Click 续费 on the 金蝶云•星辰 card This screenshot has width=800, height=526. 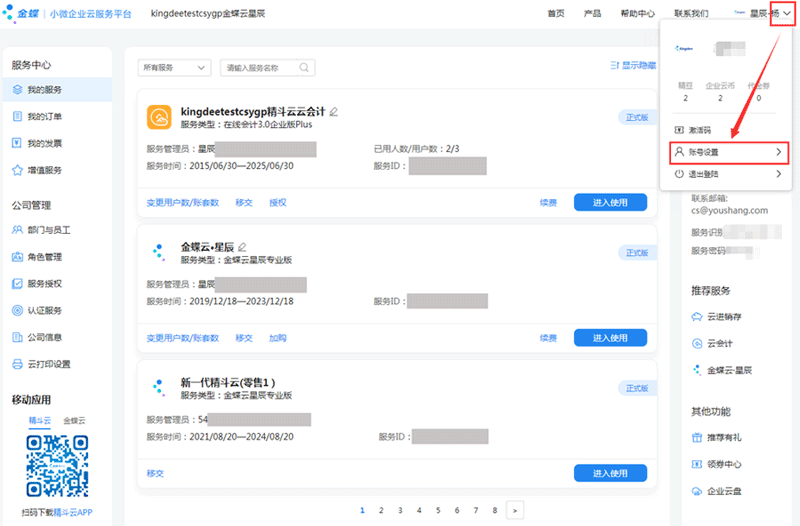548,338
